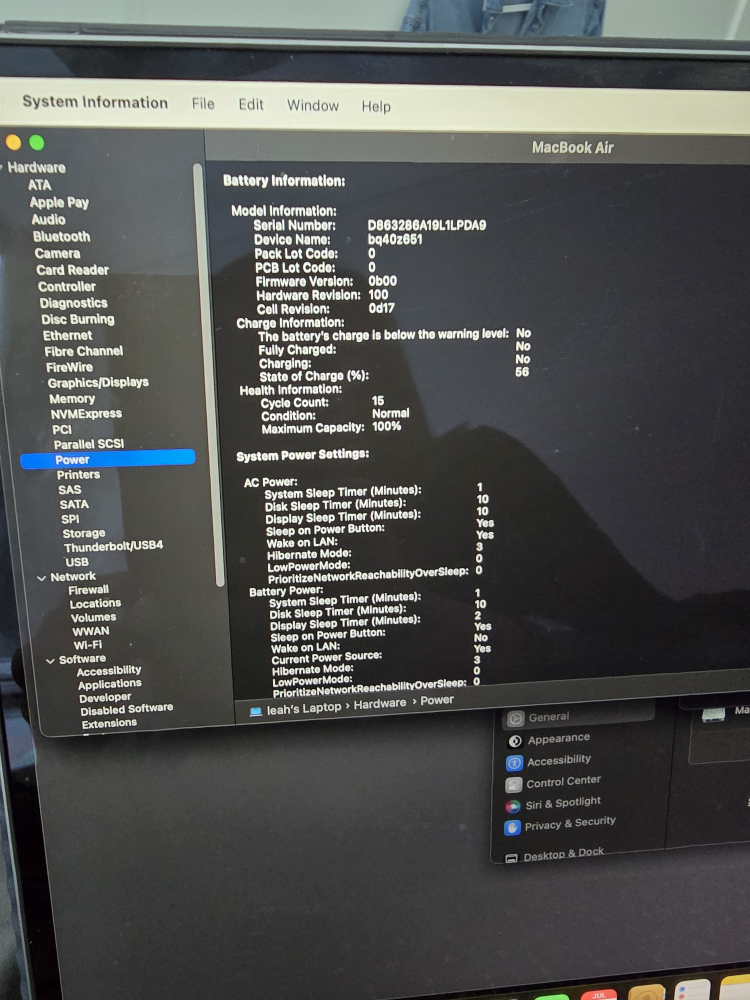Open the Help menu

pos(376,107)
